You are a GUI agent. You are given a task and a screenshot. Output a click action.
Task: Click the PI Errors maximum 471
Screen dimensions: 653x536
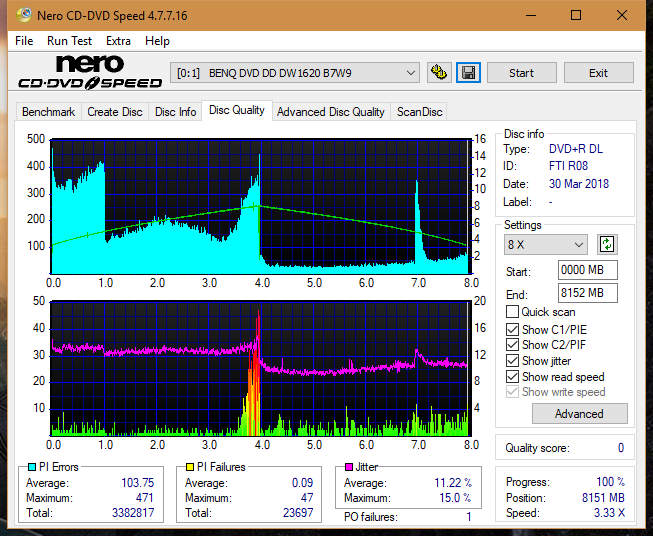click(145, 498)
